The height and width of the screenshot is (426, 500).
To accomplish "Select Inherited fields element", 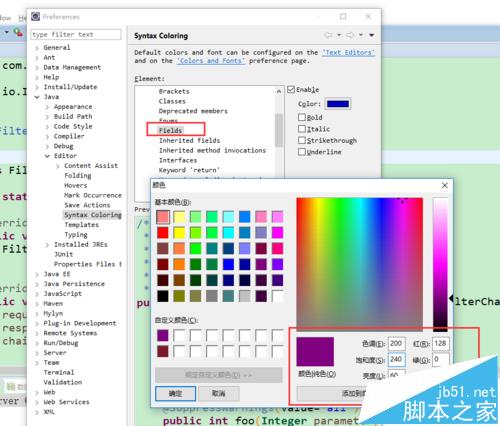I will (x=189, y=141).
